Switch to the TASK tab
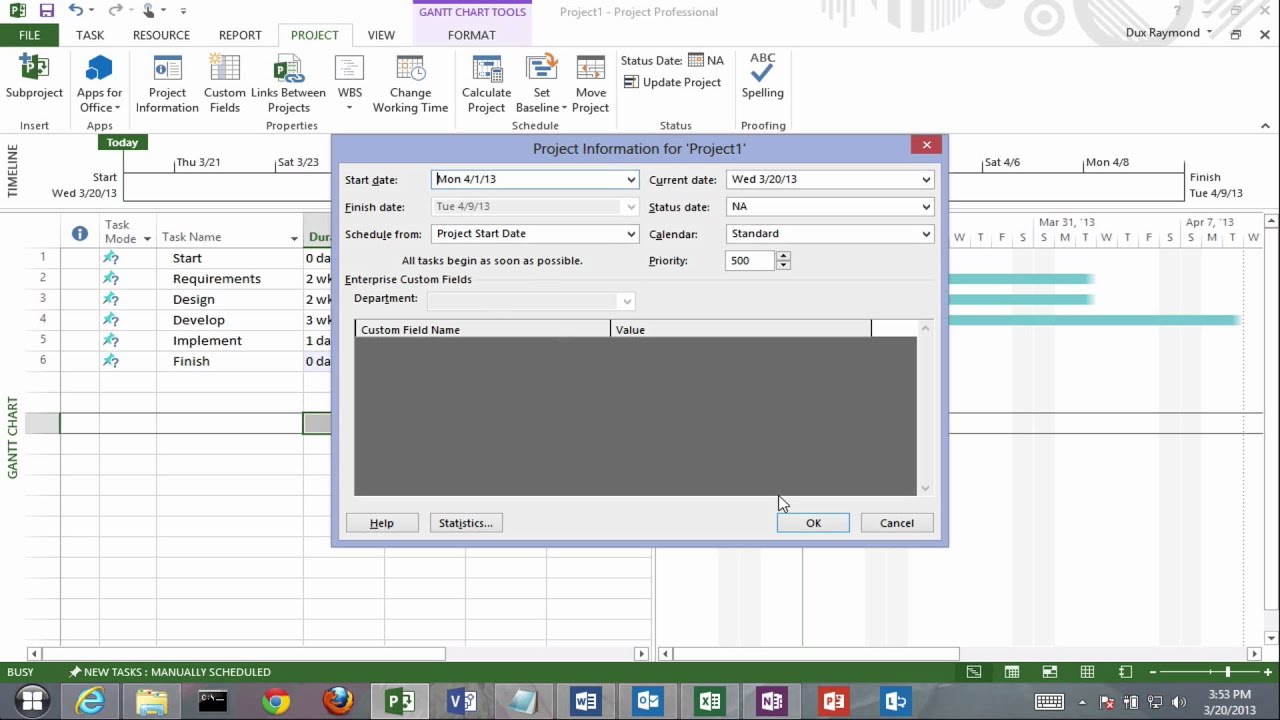The width and height of the screenshot is (1280, 720). (89, 35)
